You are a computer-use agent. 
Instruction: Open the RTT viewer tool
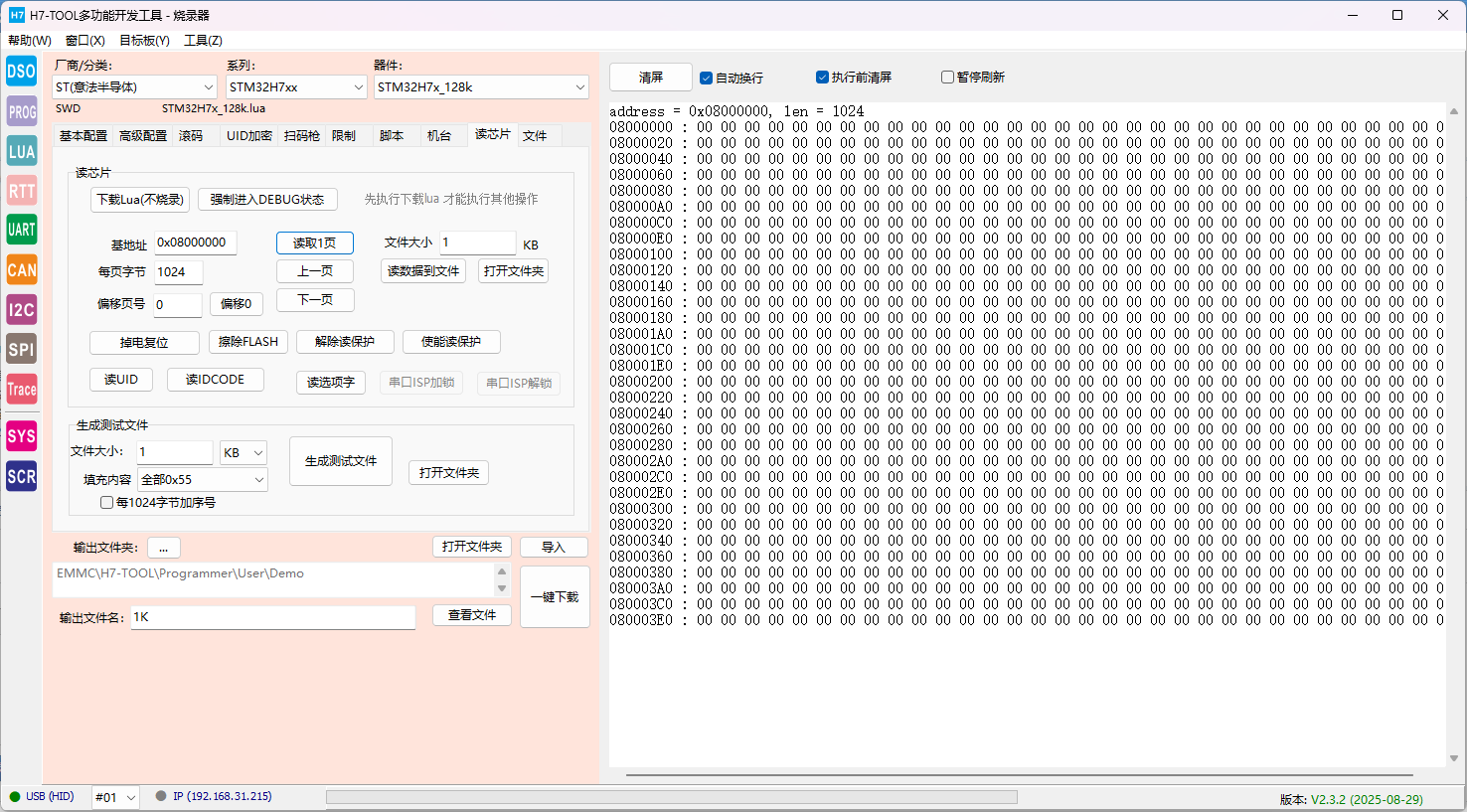coord(21,191)
